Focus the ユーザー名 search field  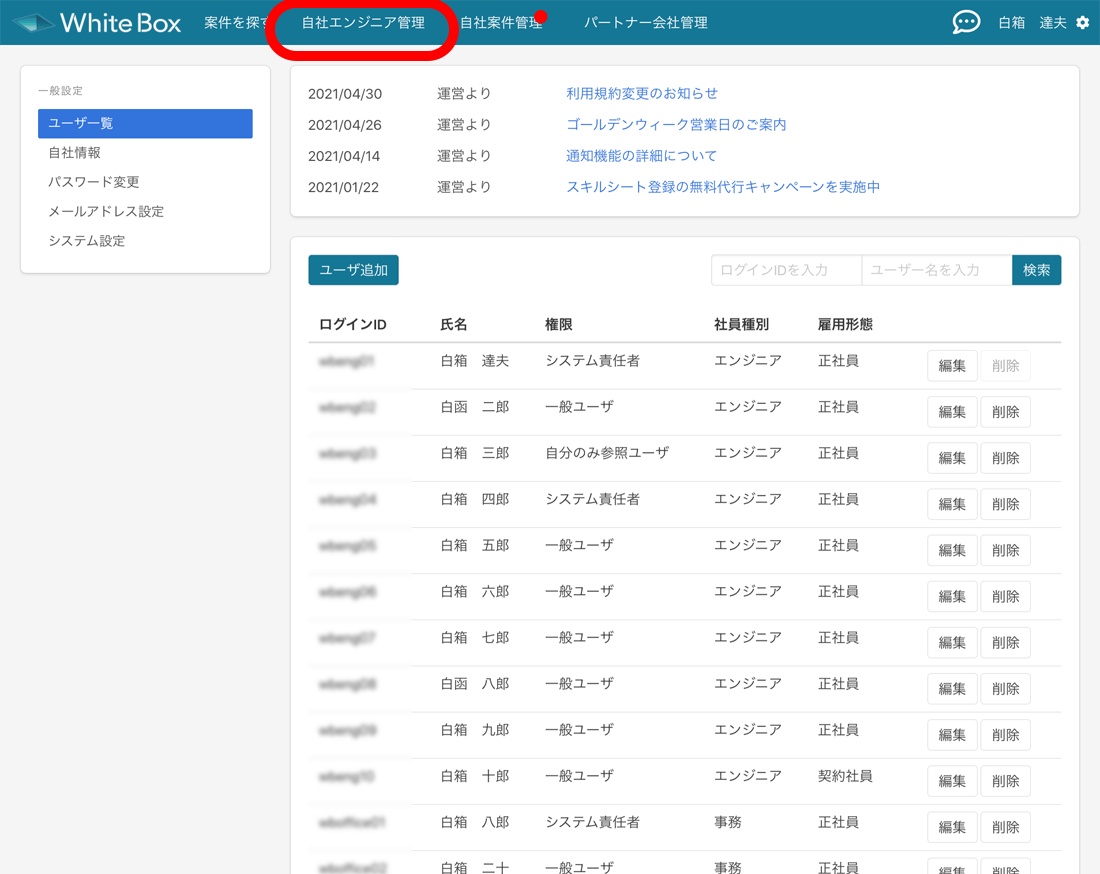(x=936, y=270)
